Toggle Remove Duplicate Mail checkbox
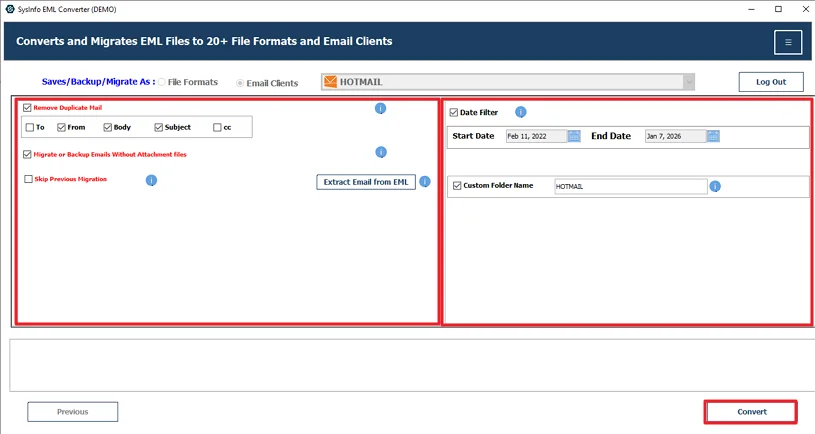 click(27, 108)
